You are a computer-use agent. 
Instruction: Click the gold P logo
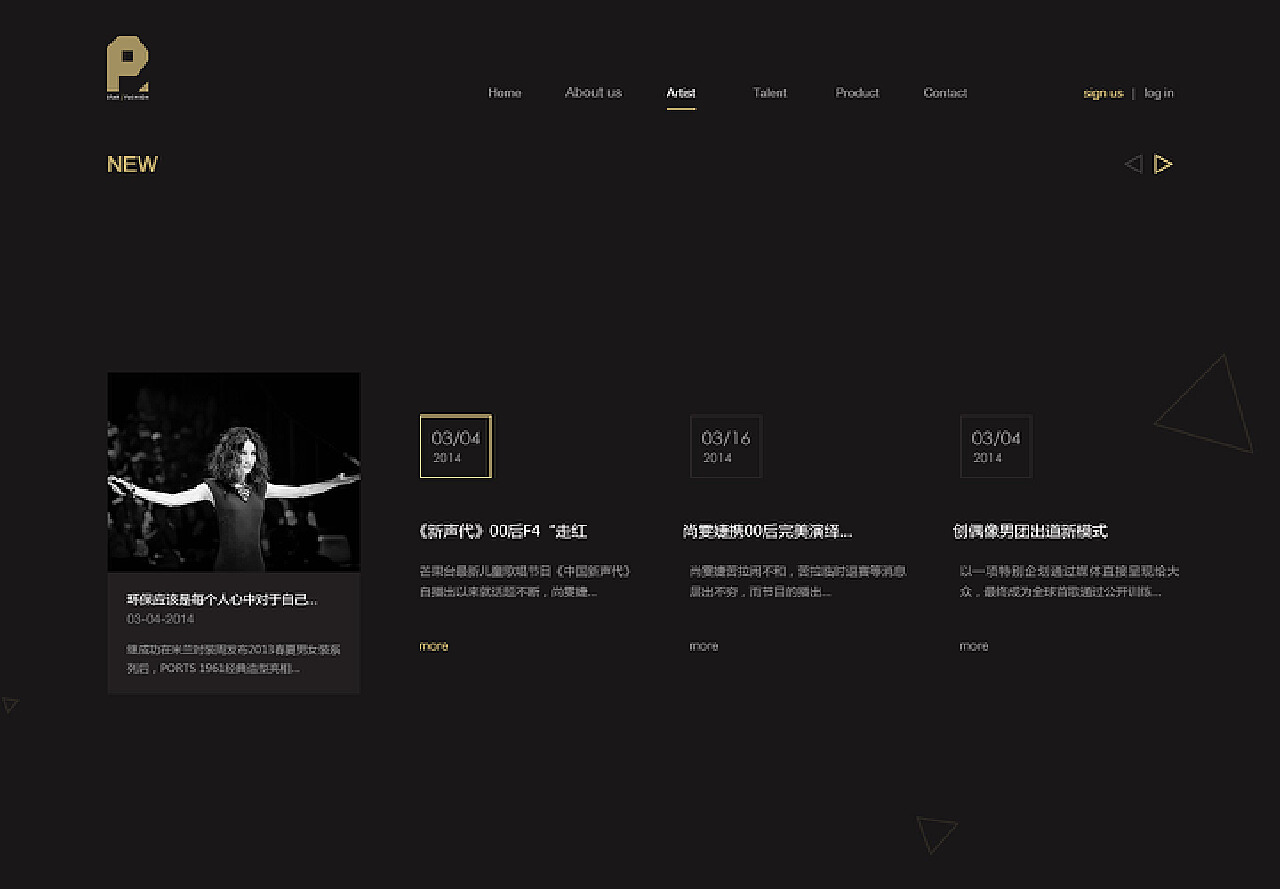pos(127,67)
